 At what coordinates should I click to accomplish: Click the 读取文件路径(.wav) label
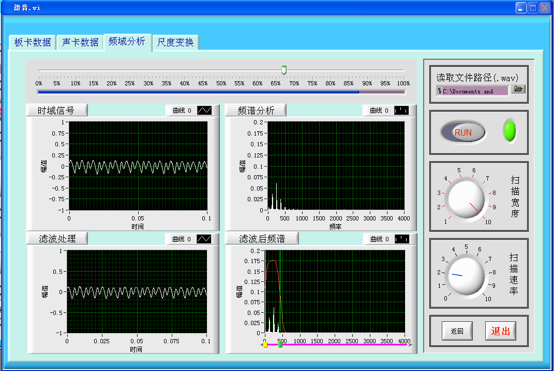point(477,77)
